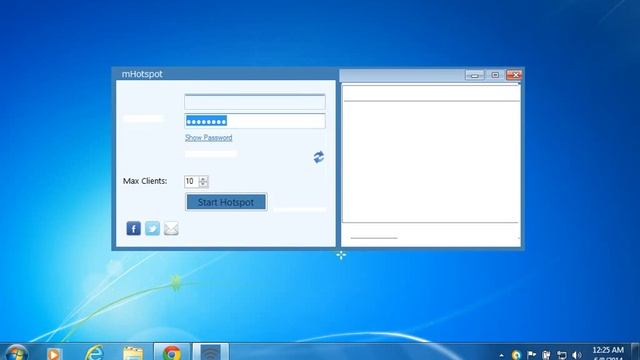Select mHotspot wifi icon in taskbar
The height and width of the screenshot is (360, 640).
point(210,353)
